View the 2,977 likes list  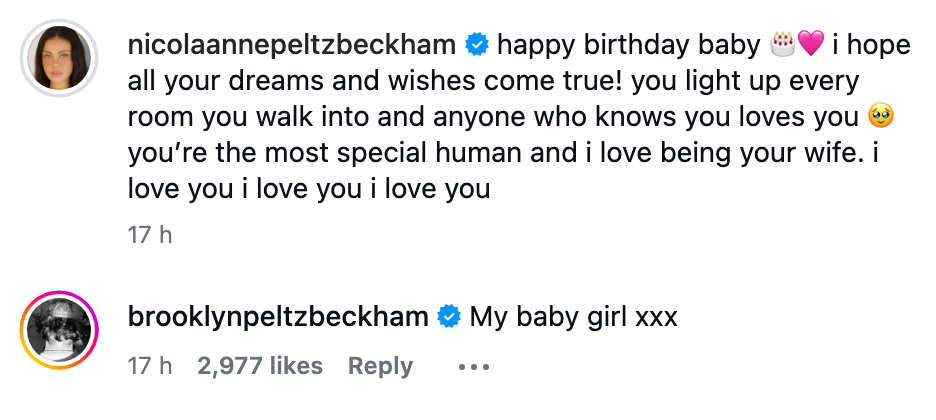click(x=260, y=367)
